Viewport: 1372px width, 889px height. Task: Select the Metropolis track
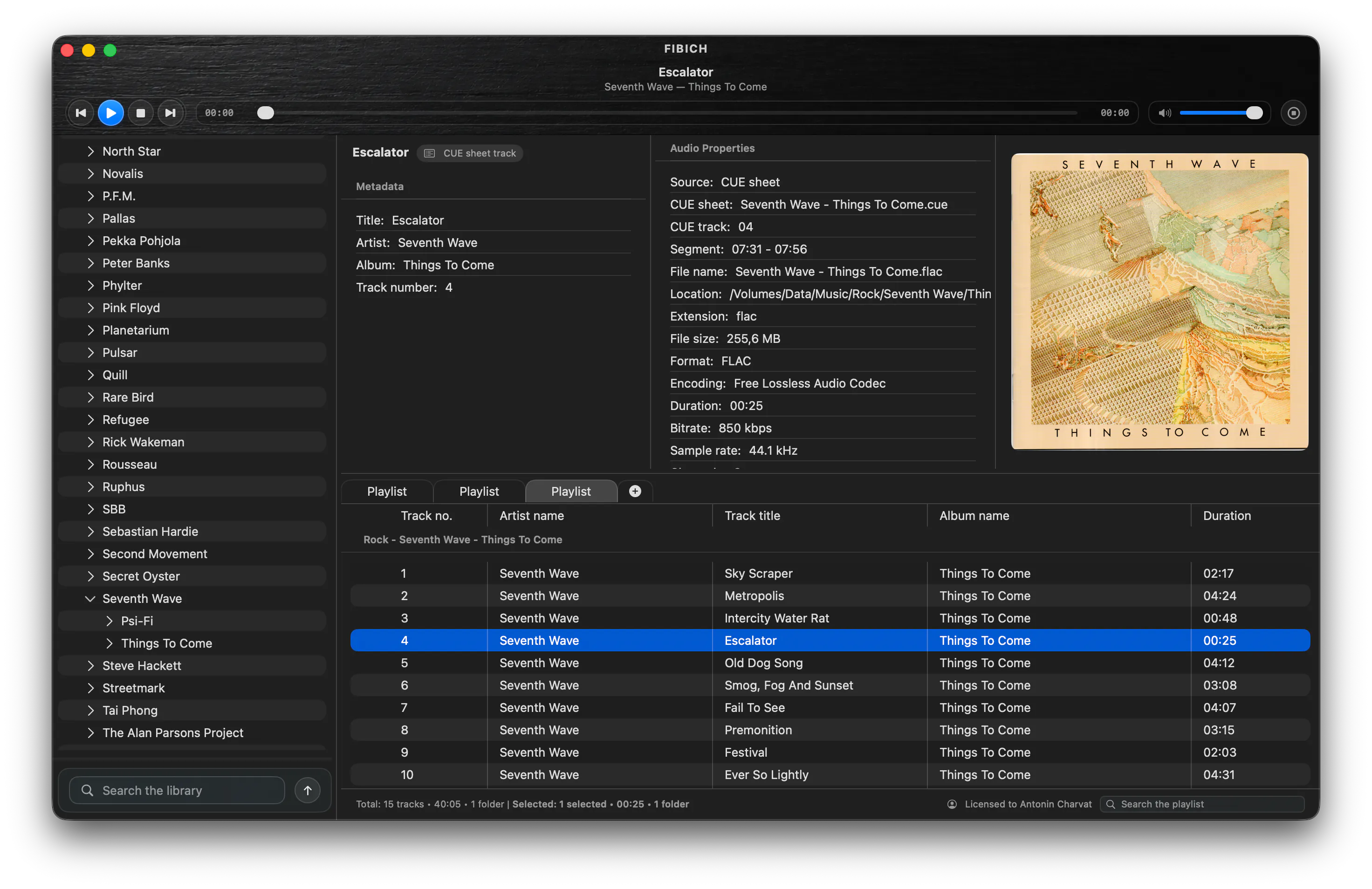click(x=830, y=596)
